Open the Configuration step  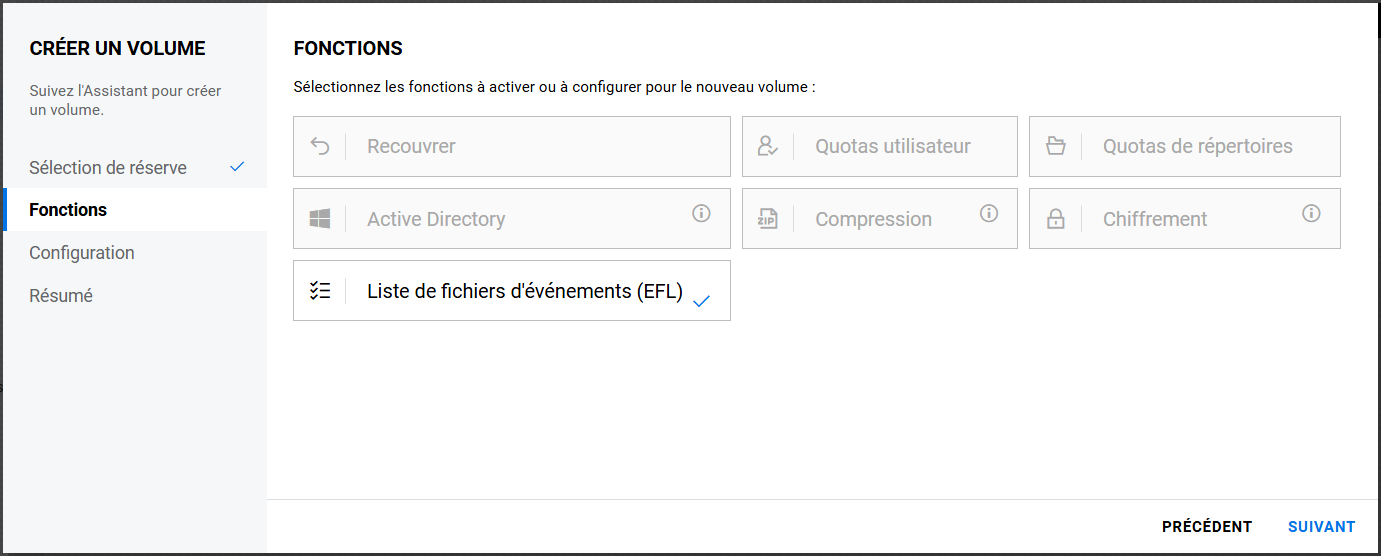click(82, 253)
